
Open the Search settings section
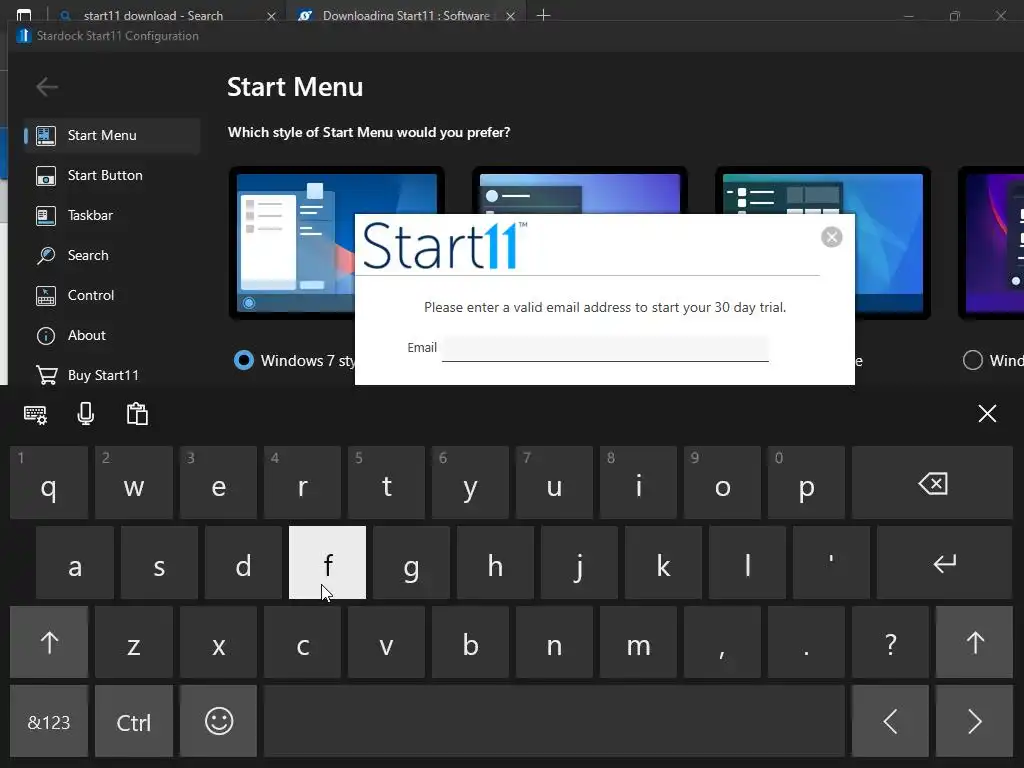[x=111, y=255]
